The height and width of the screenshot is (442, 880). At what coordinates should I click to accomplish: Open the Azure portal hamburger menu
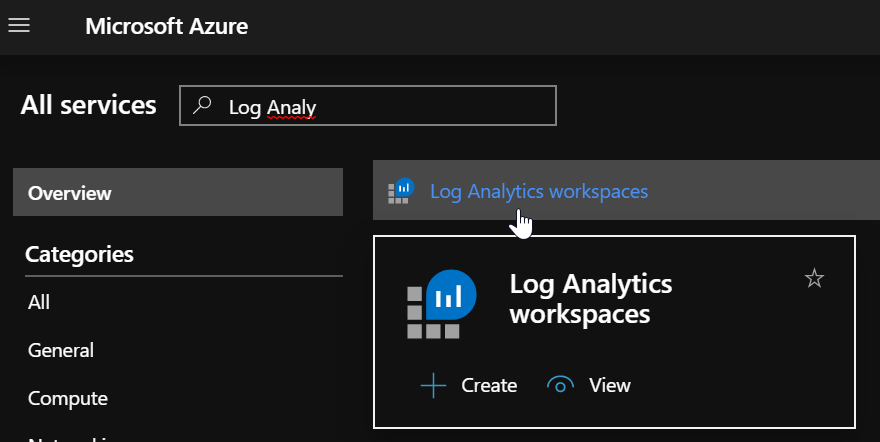coord(19,26)
